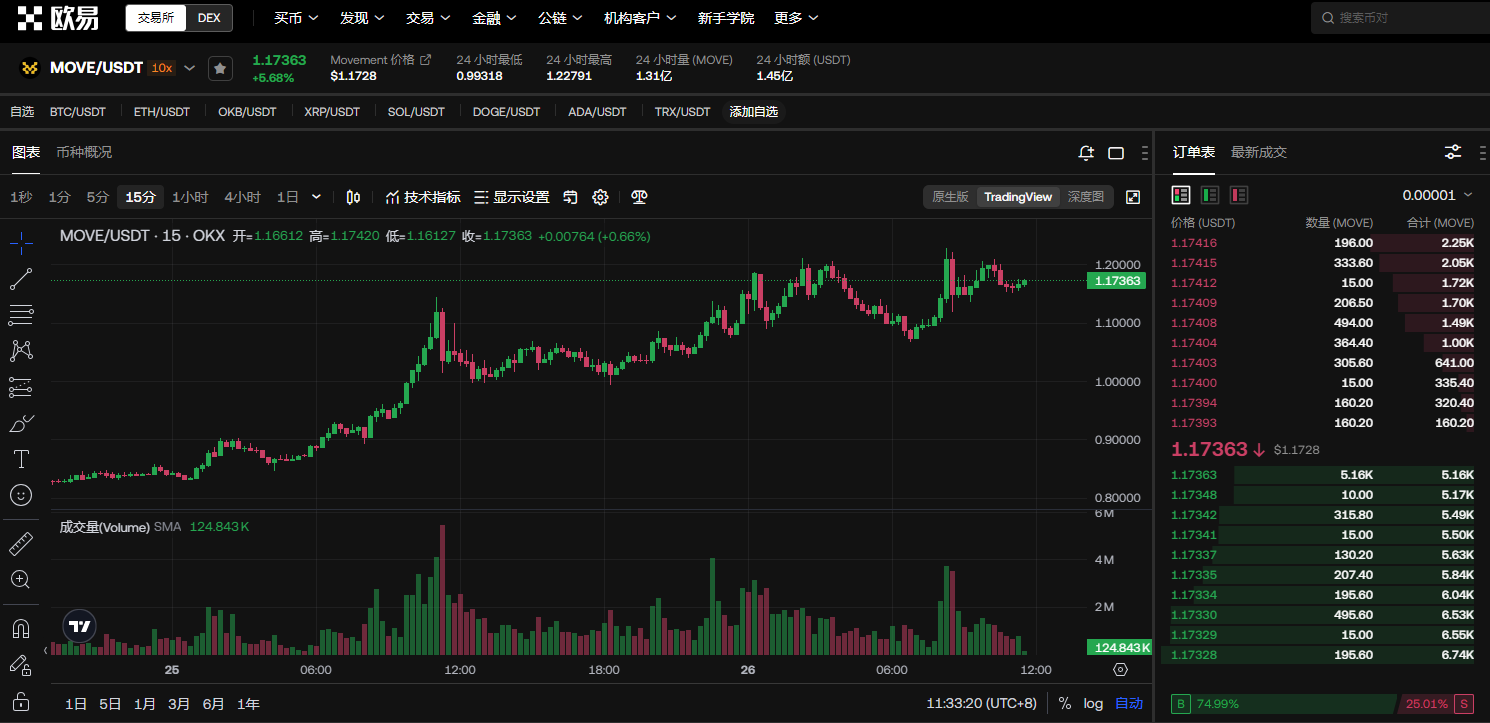The height and width of the screenshot is (723, 1490).
Task: Open order book filter settings icon
Action: [x=1453, y=152]
